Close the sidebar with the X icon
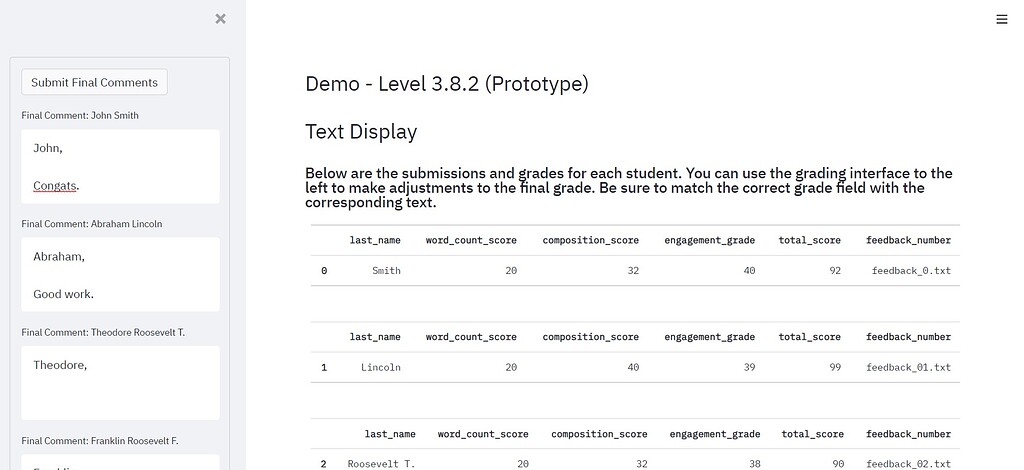The width and height of the screenshot is (1024, 470). point(220,18)
